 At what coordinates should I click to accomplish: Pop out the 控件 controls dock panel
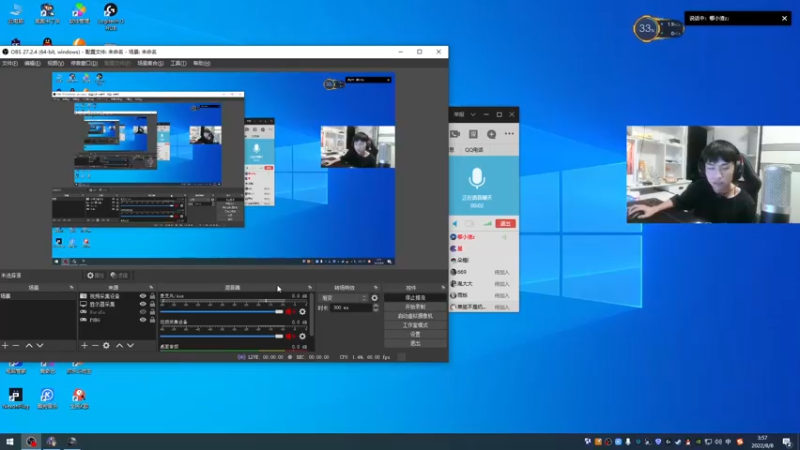click(443, 288)
